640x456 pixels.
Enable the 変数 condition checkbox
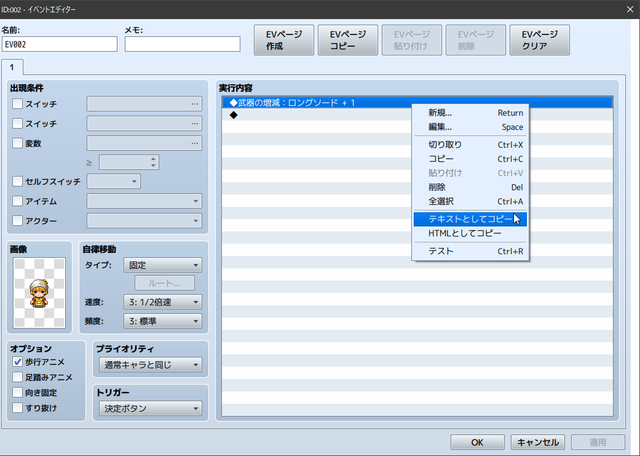(x=17, y=143)
